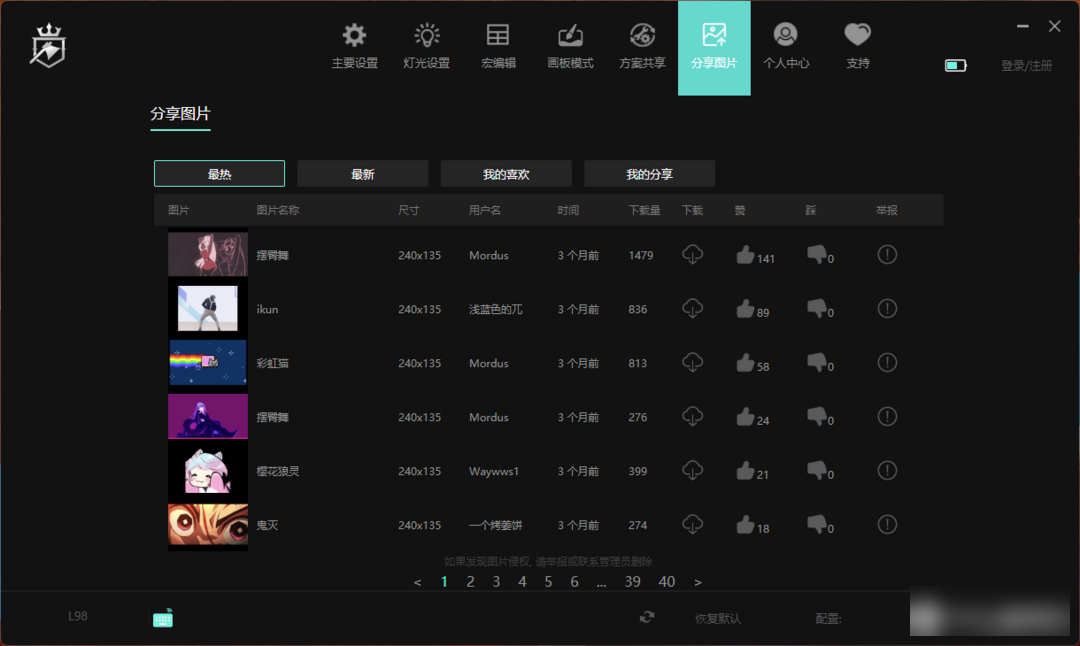The width and height of the screenshot is (1080, 646).
Task: Go to page 2
Action: (x=470, y=582)
